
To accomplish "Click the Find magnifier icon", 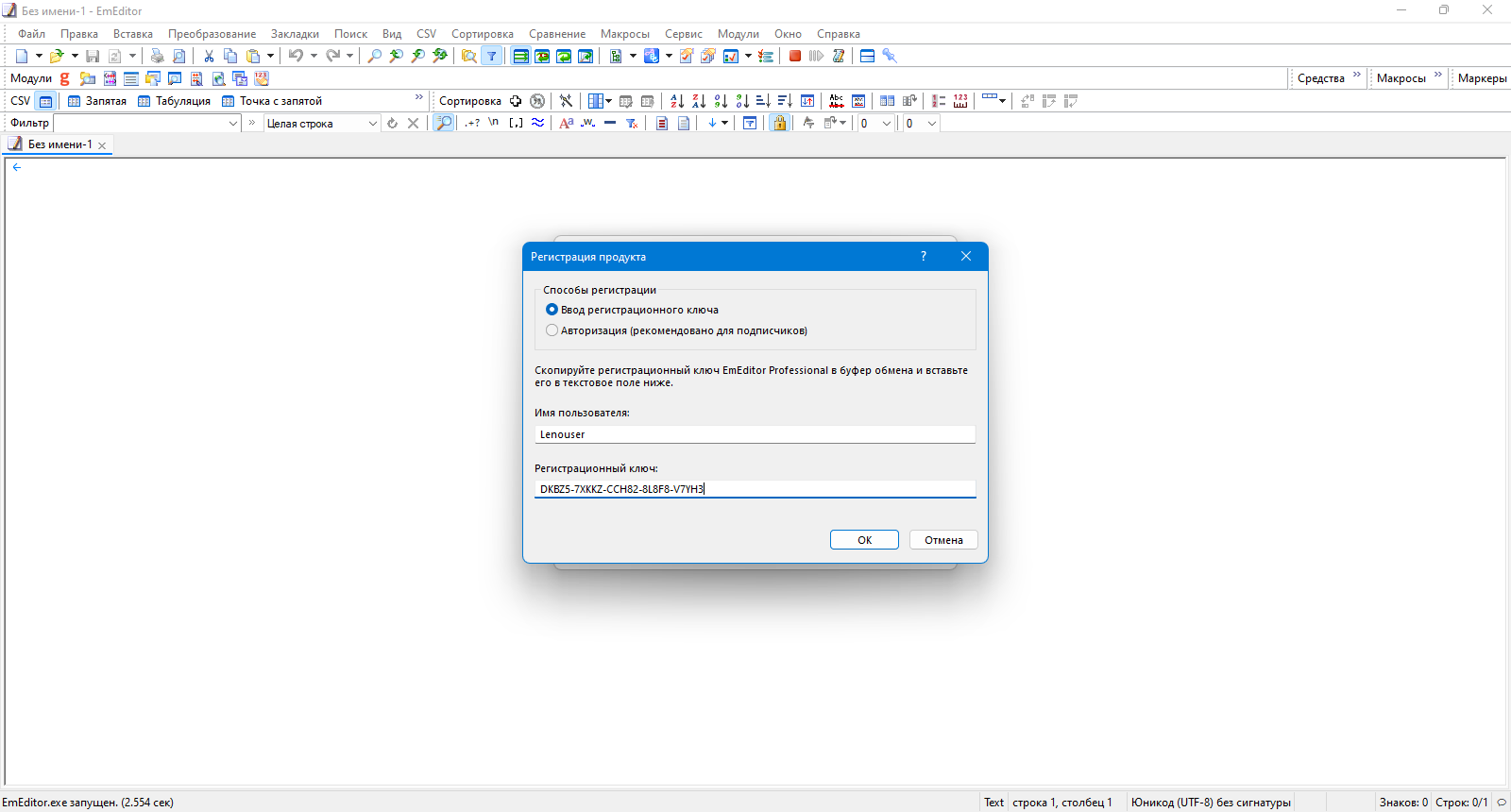I will pos(375,56).
